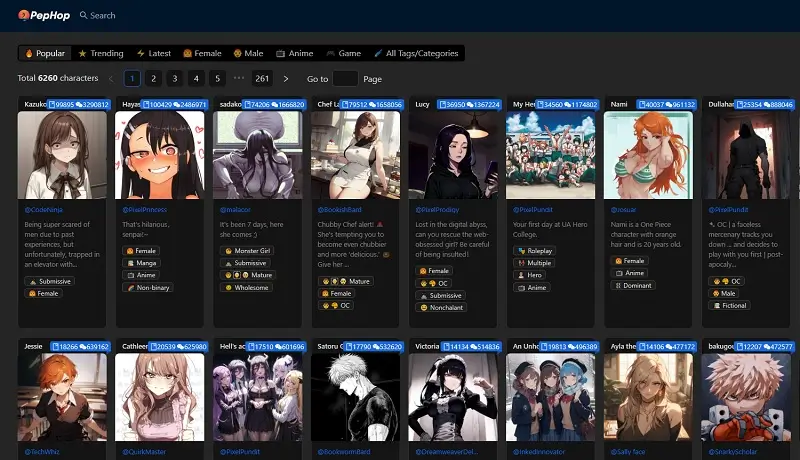Go to the next page arrow
The height and width of the screenshot is (460, 800).
[x=286, y=78]
